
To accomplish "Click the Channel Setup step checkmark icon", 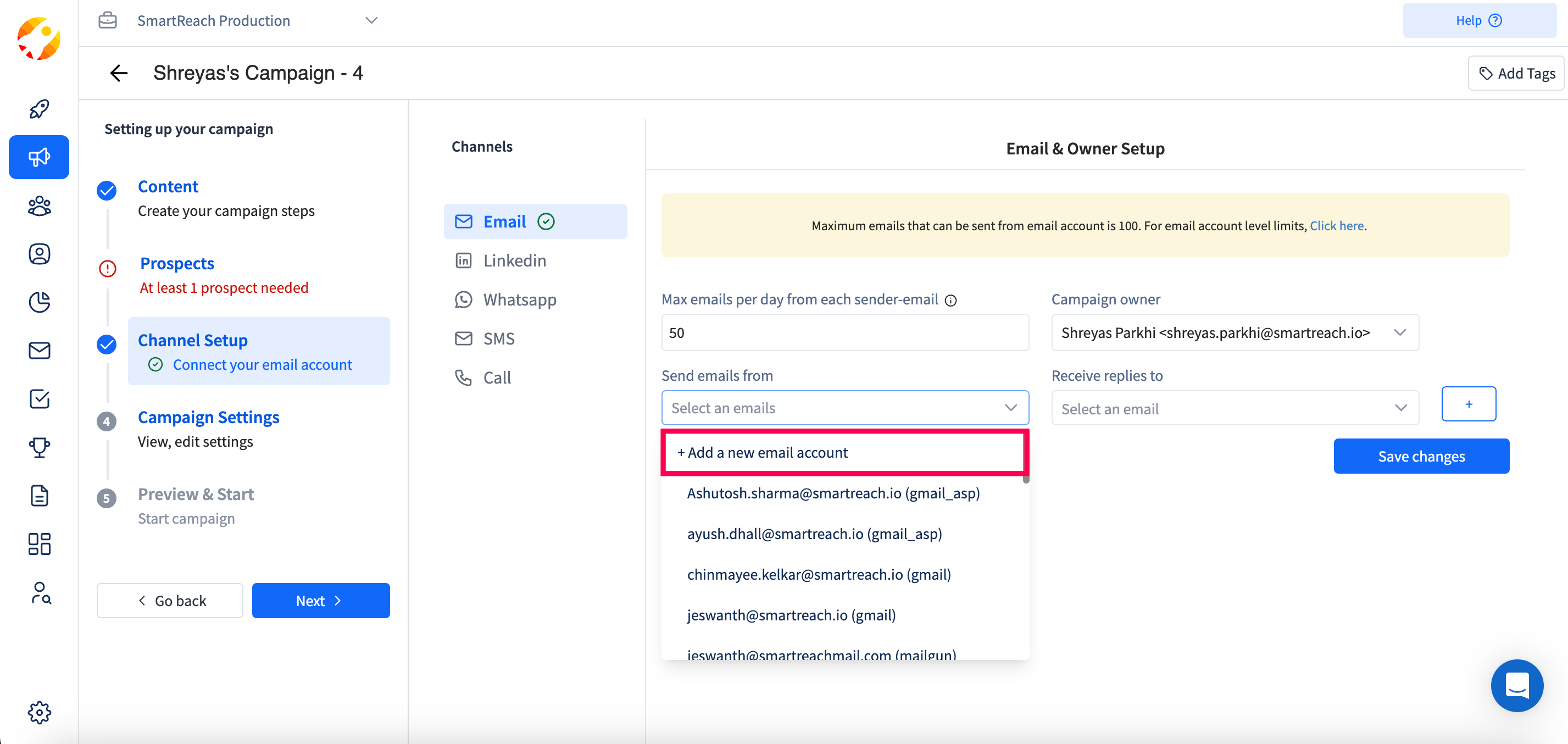I will [107, 345].
